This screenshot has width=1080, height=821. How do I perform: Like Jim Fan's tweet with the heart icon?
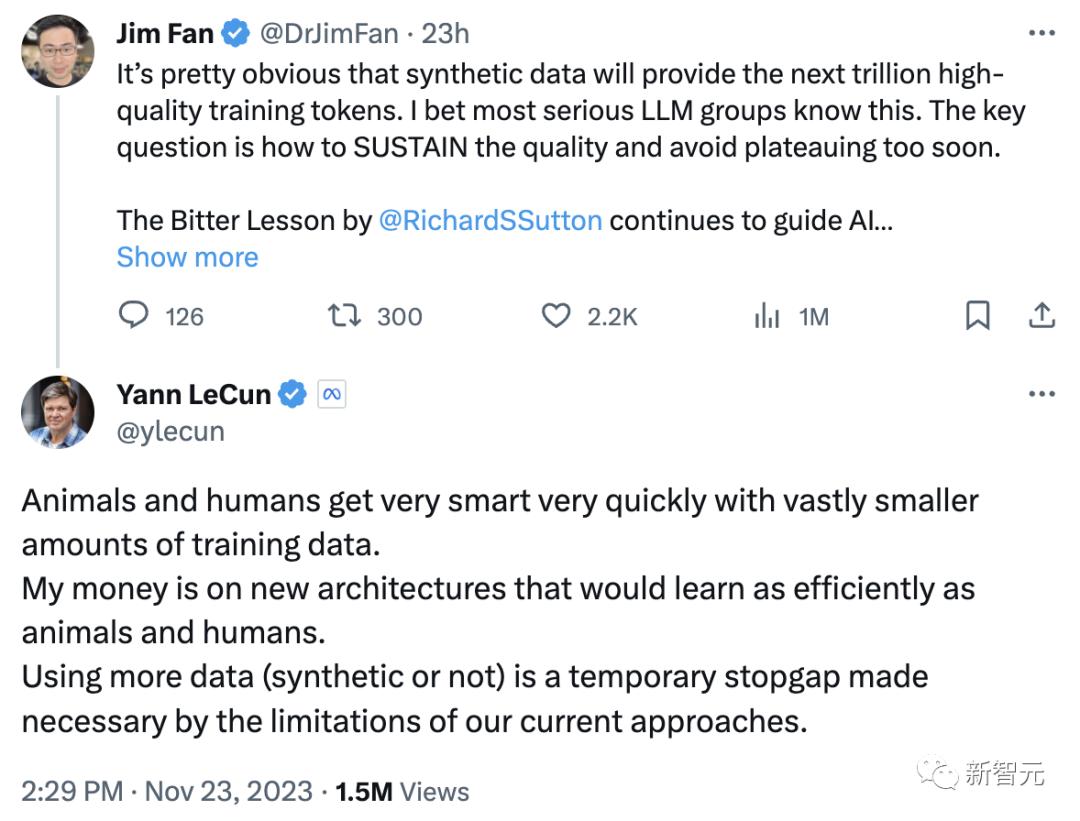point(555,317)
